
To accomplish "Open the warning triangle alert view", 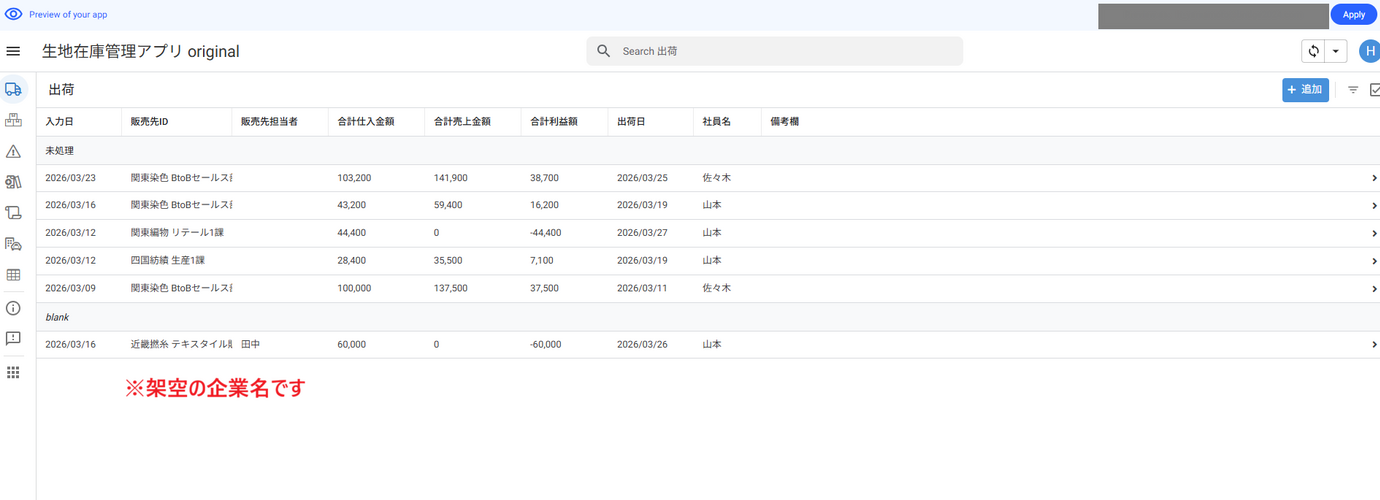I will pyautogui.click(x=13, y=152).
